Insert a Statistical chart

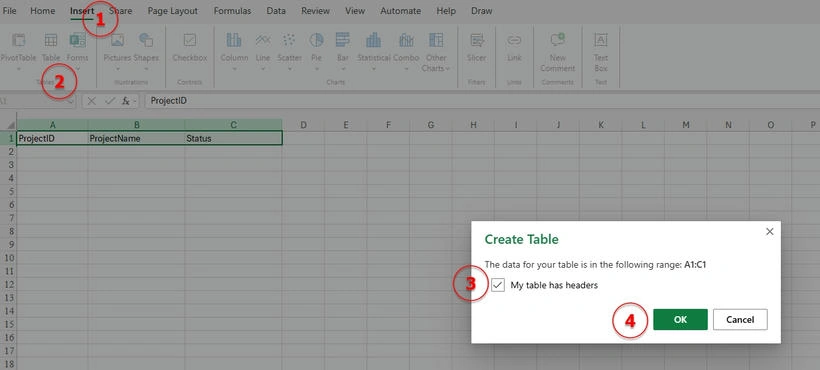pyautogui.click(x=373, y=48)
